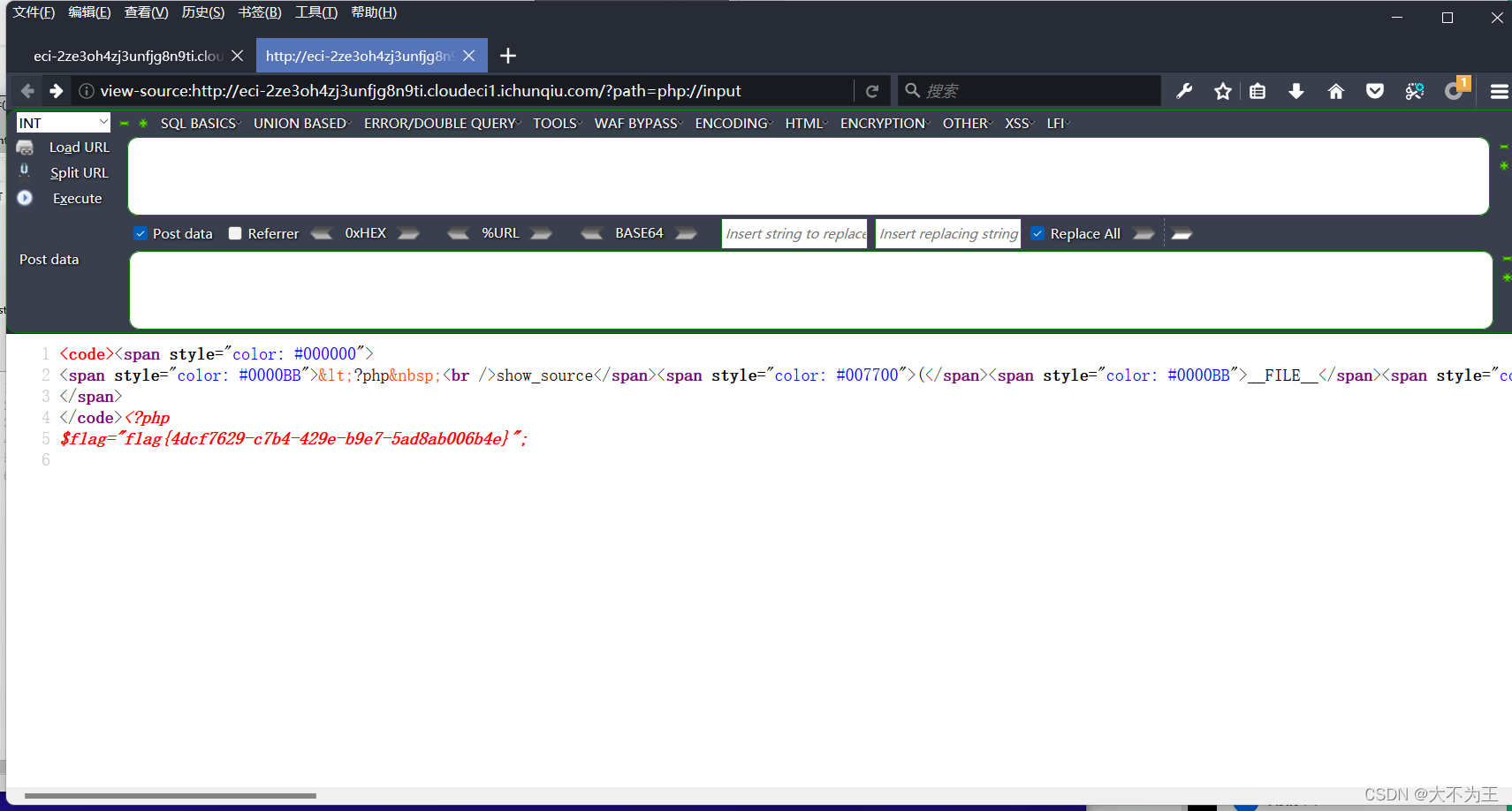The width and height of the screenshot is (1512, 811).
Task: View site information icon in address bar
Action: [87, 91]
